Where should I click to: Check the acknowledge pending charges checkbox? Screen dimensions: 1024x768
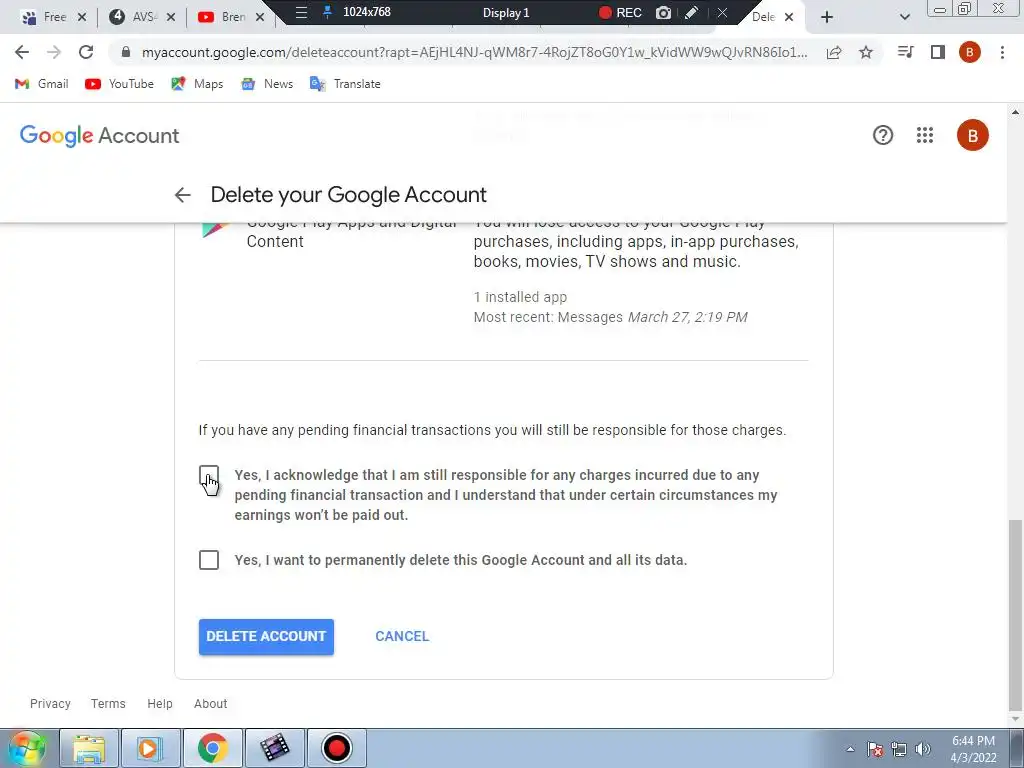pos(209,475)
